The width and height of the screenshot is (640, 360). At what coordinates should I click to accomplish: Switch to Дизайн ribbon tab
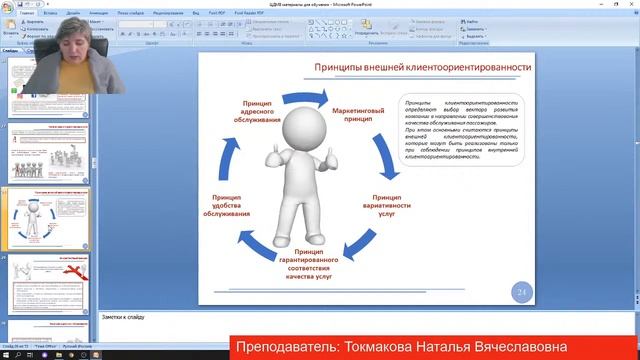[73, 13]
